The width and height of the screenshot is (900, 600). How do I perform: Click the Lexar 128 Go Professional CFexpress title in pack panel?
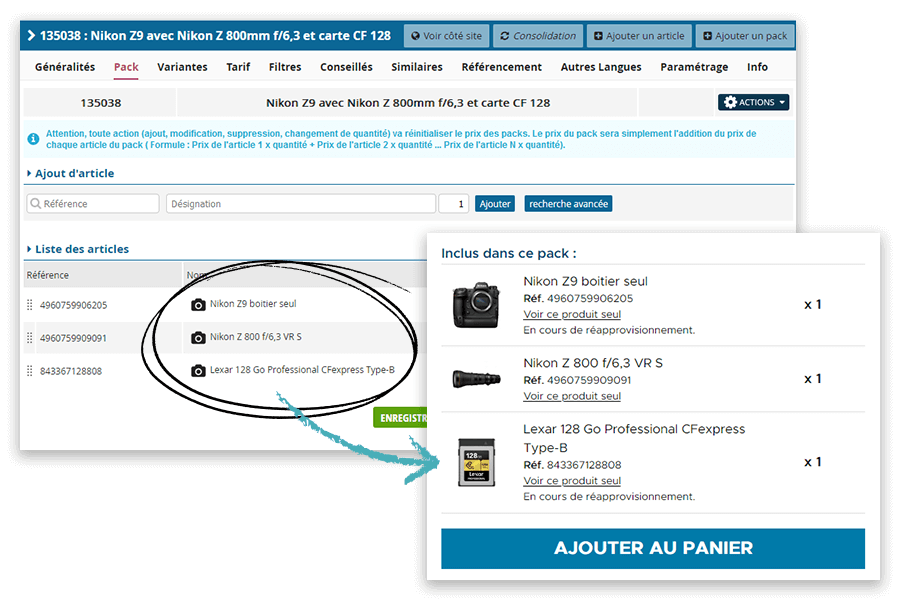tap(634, 438)
